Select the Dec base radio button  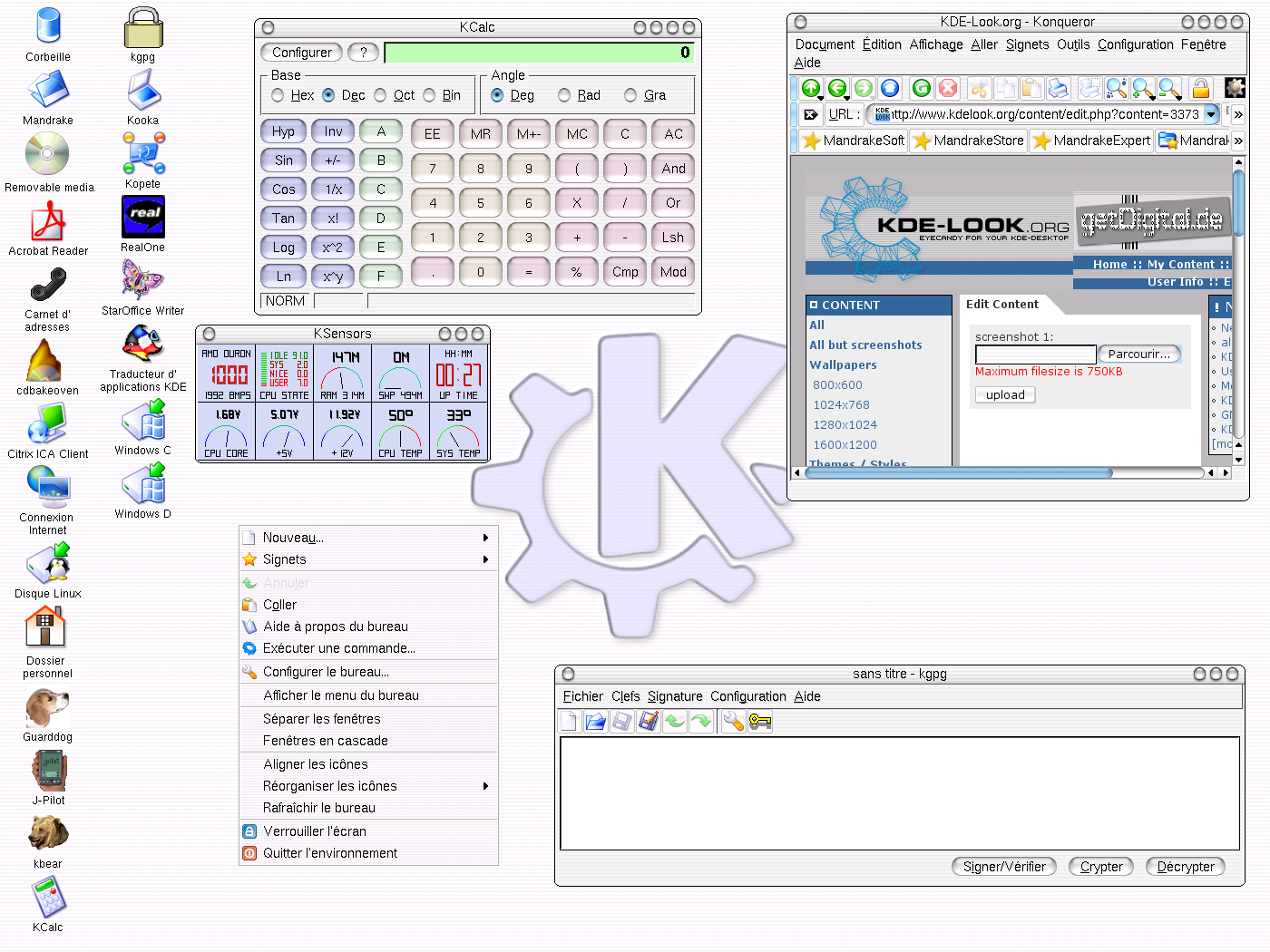328,95
